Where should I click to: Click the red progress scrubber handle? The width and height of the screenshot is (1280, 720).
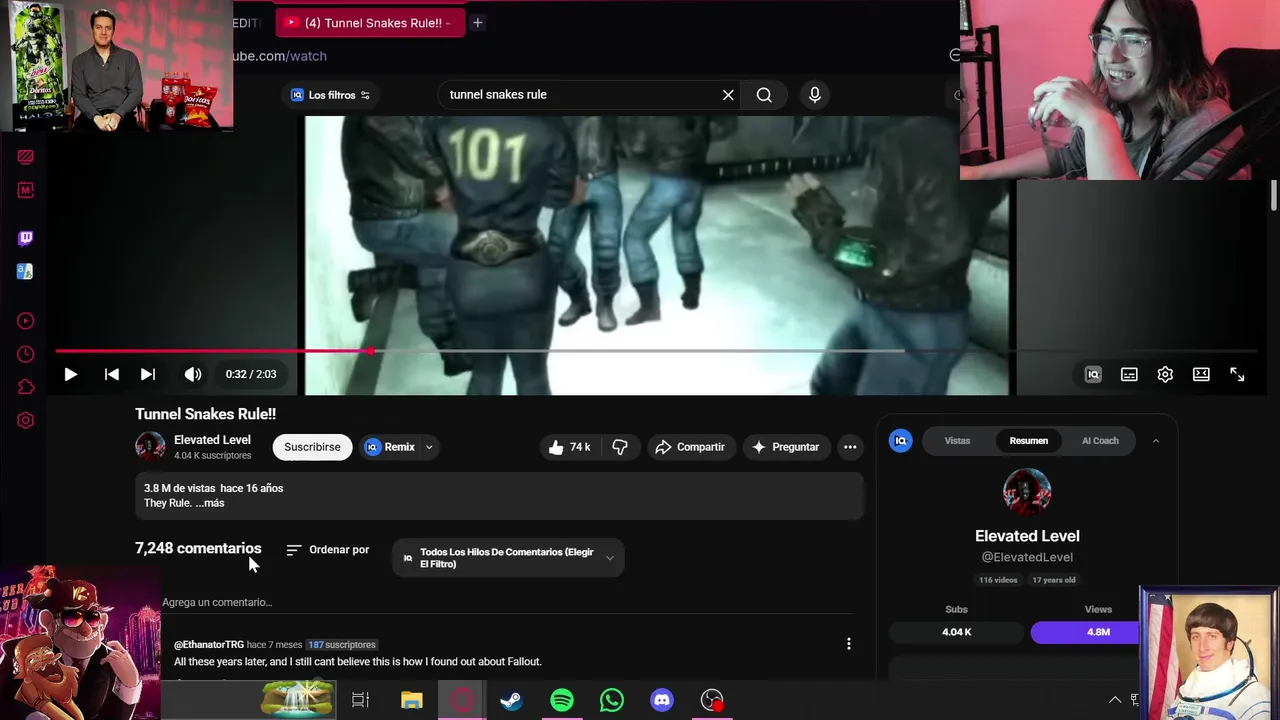tap(371, 351)
